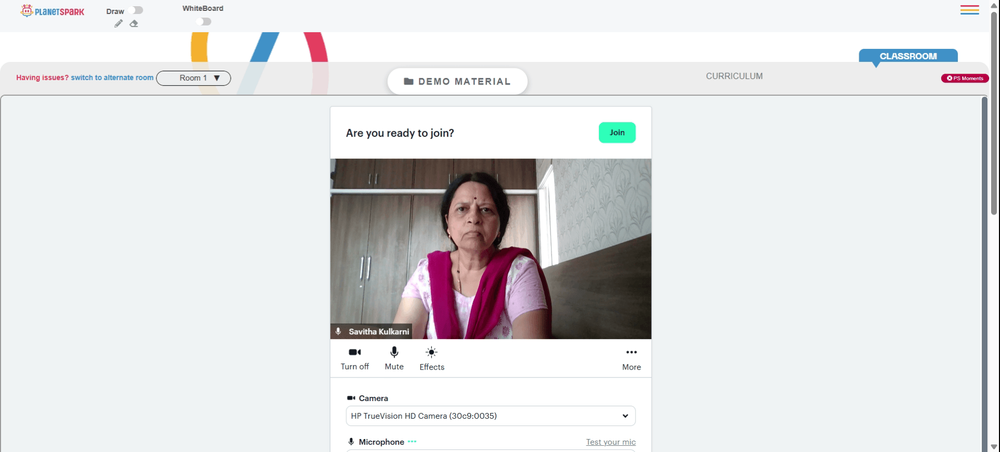Click the PS Moments button
Screen dimensions: 1000x452
pos(965,78)
